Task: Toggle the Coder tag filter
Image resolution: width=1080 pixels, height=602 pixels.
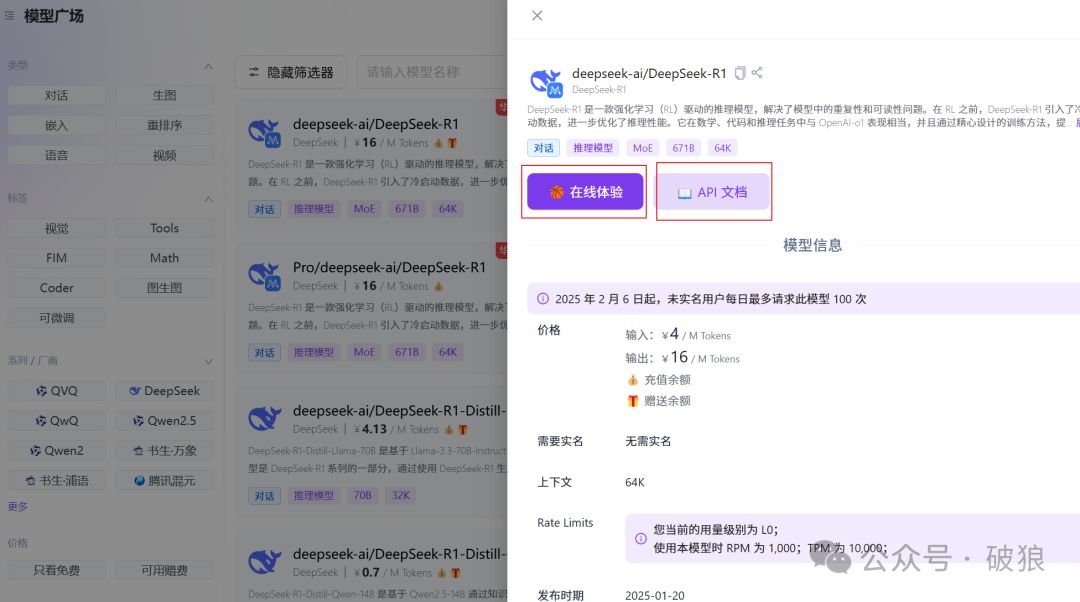Action: pos(56,288)
